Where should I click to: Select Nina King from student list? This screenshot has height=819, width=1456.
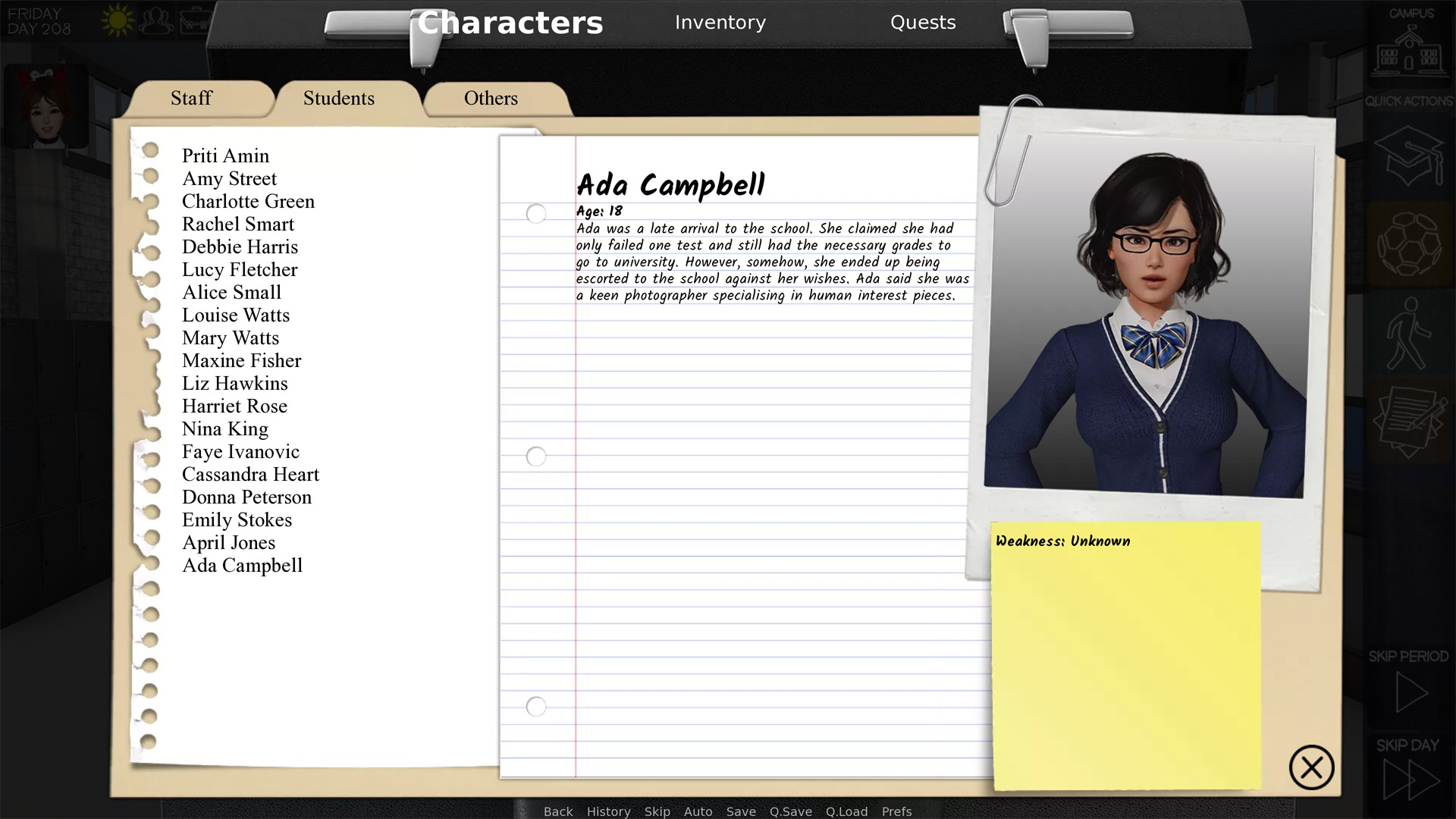coord(225,429)
